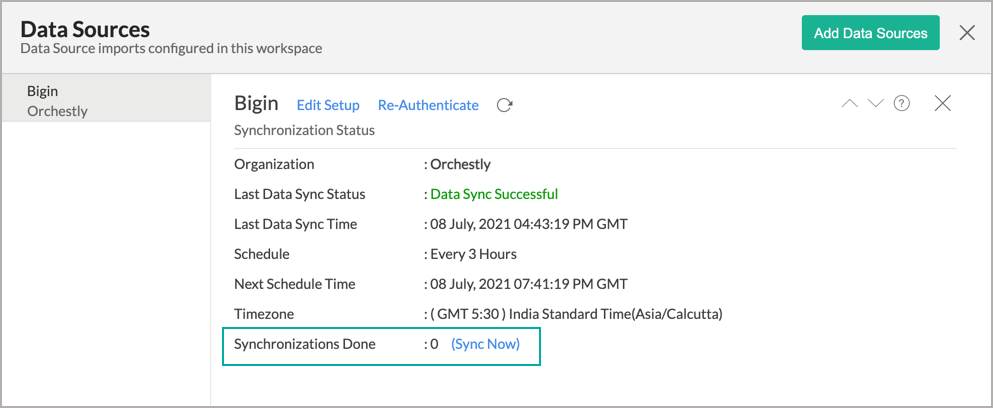Click the refresh sync status icon

[x=504, y=105]
